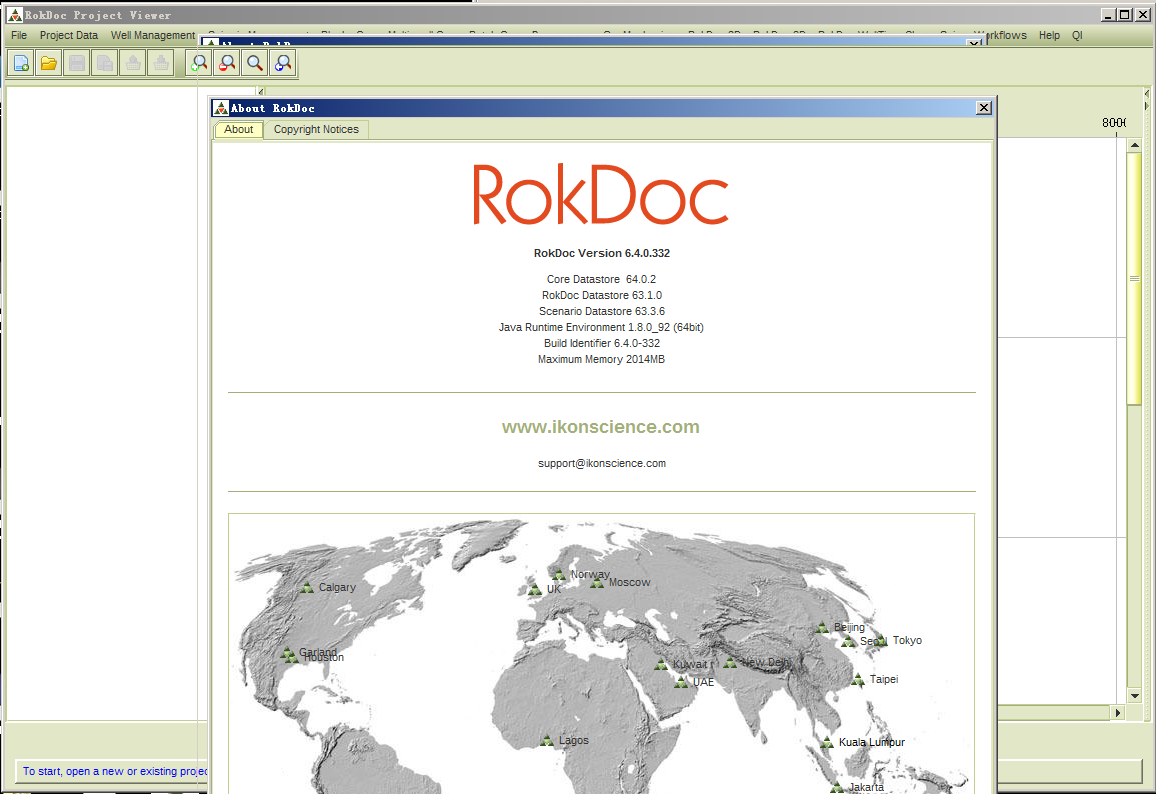Click the large RokDoc logo
This screenshot has width=1156, height=794.
pos(601,195)
